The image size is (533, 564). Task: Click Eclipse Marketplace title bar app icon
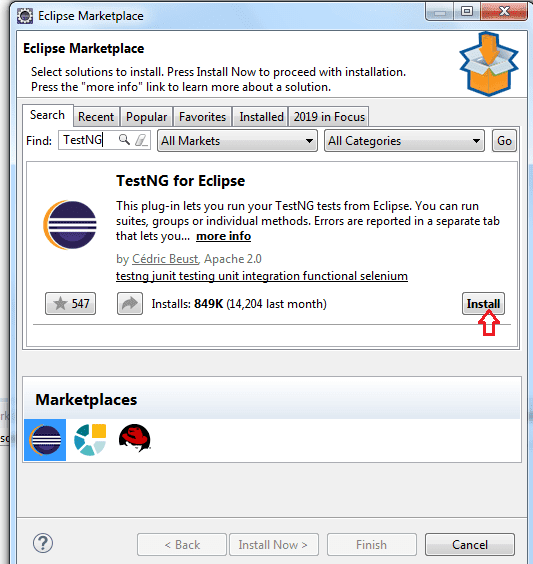pos(25,16)
